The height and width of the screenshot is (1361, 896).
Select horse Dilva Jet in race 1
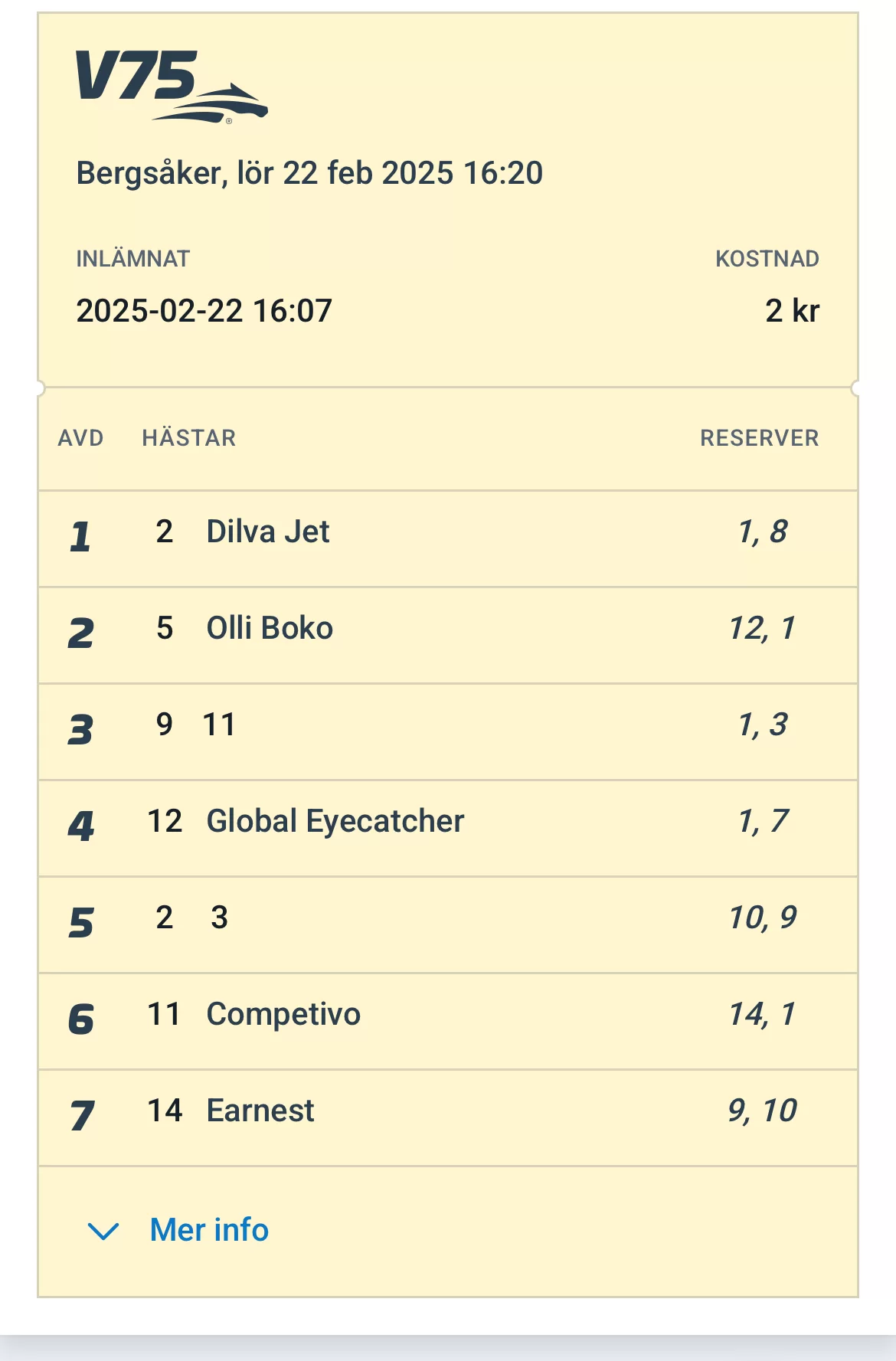point(267,532)
